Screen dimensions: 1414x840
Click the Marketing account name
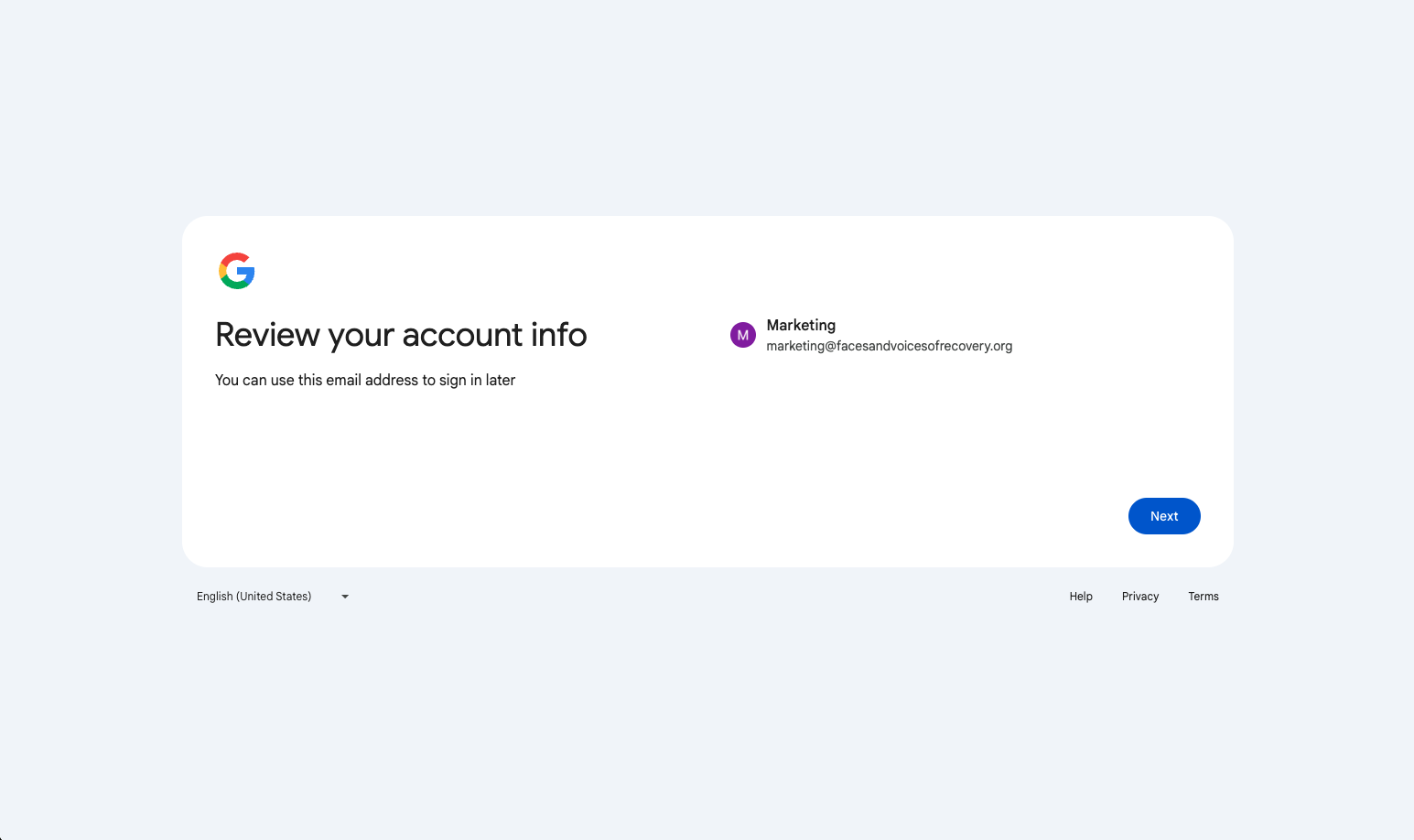coord(801,325)
